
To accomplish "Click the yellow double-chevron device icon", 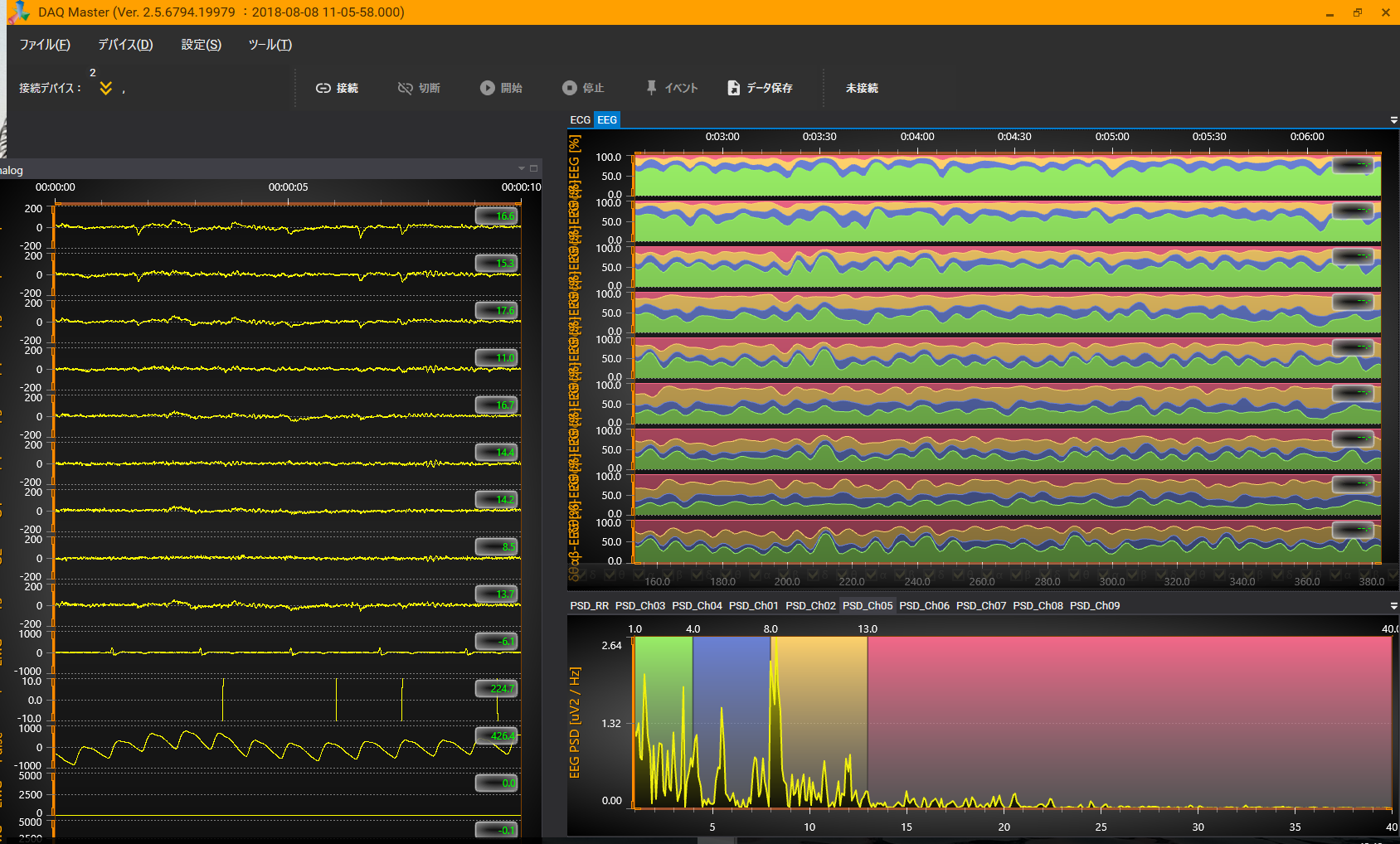I will tap(105, 88).
